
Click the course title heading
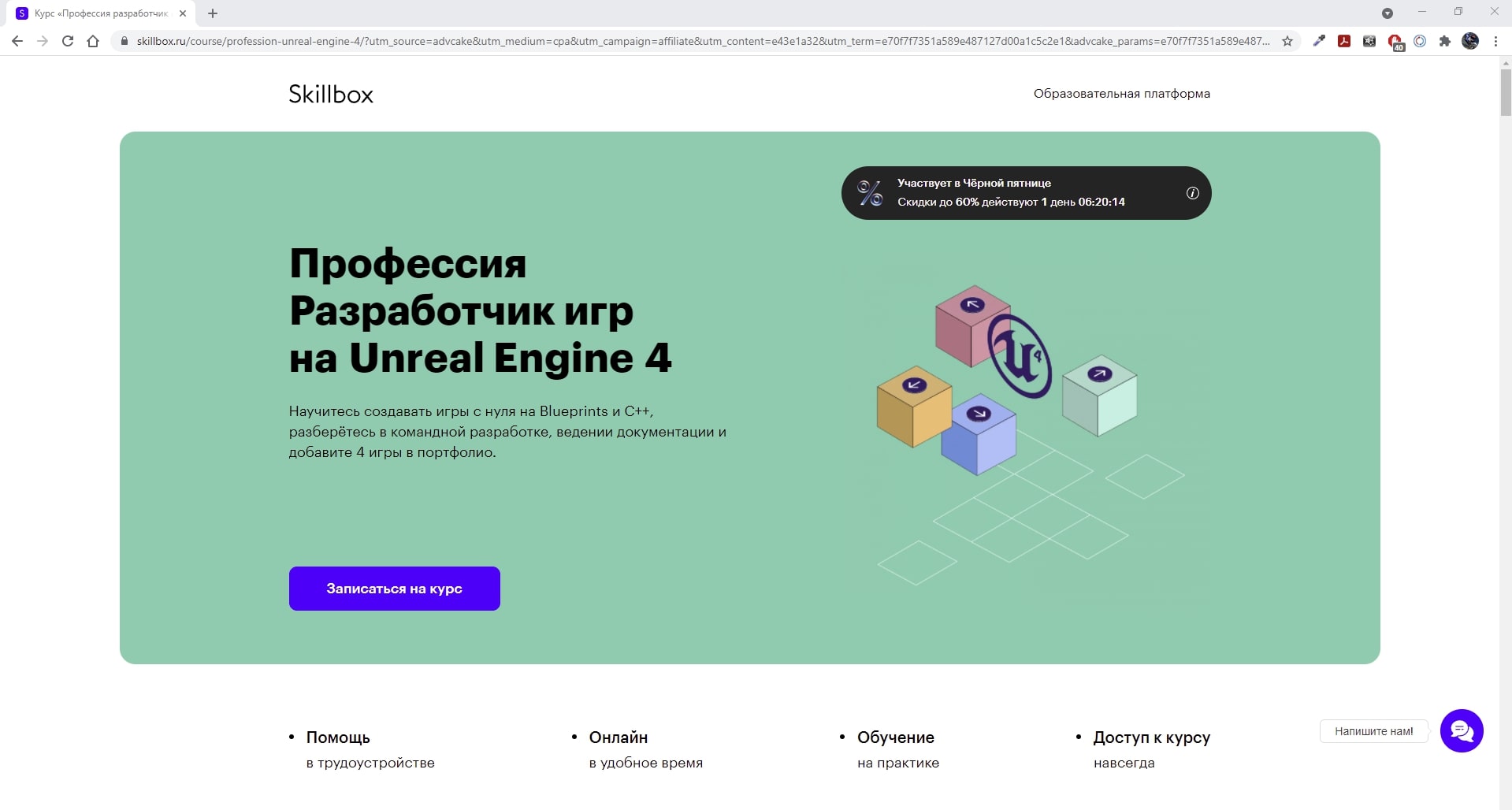point(481,310)
